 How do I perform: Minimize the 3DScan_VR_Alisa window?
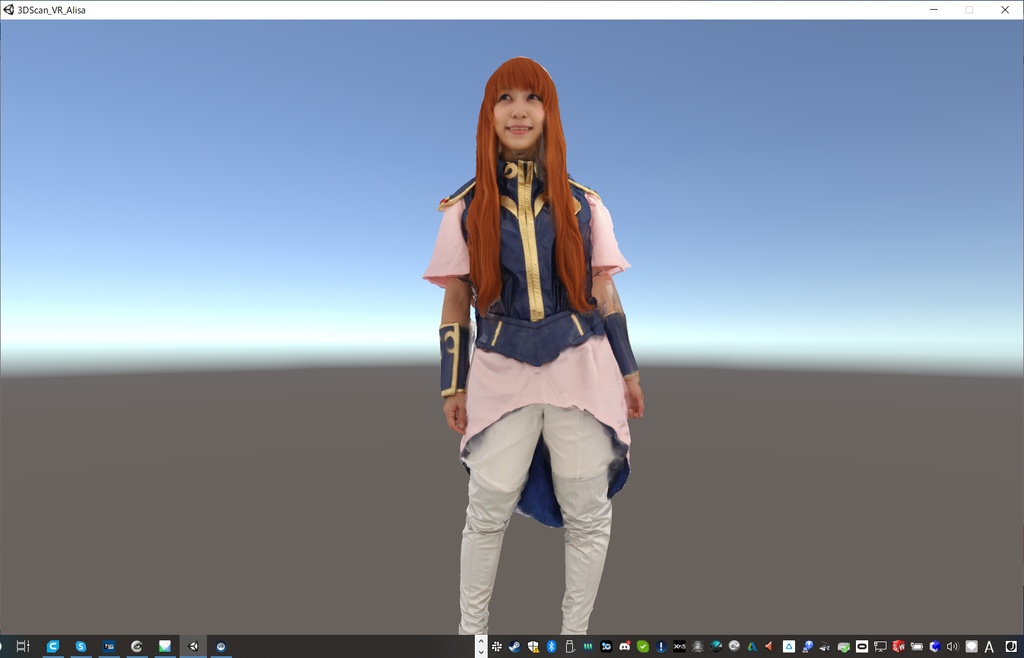tap(934, 10)
